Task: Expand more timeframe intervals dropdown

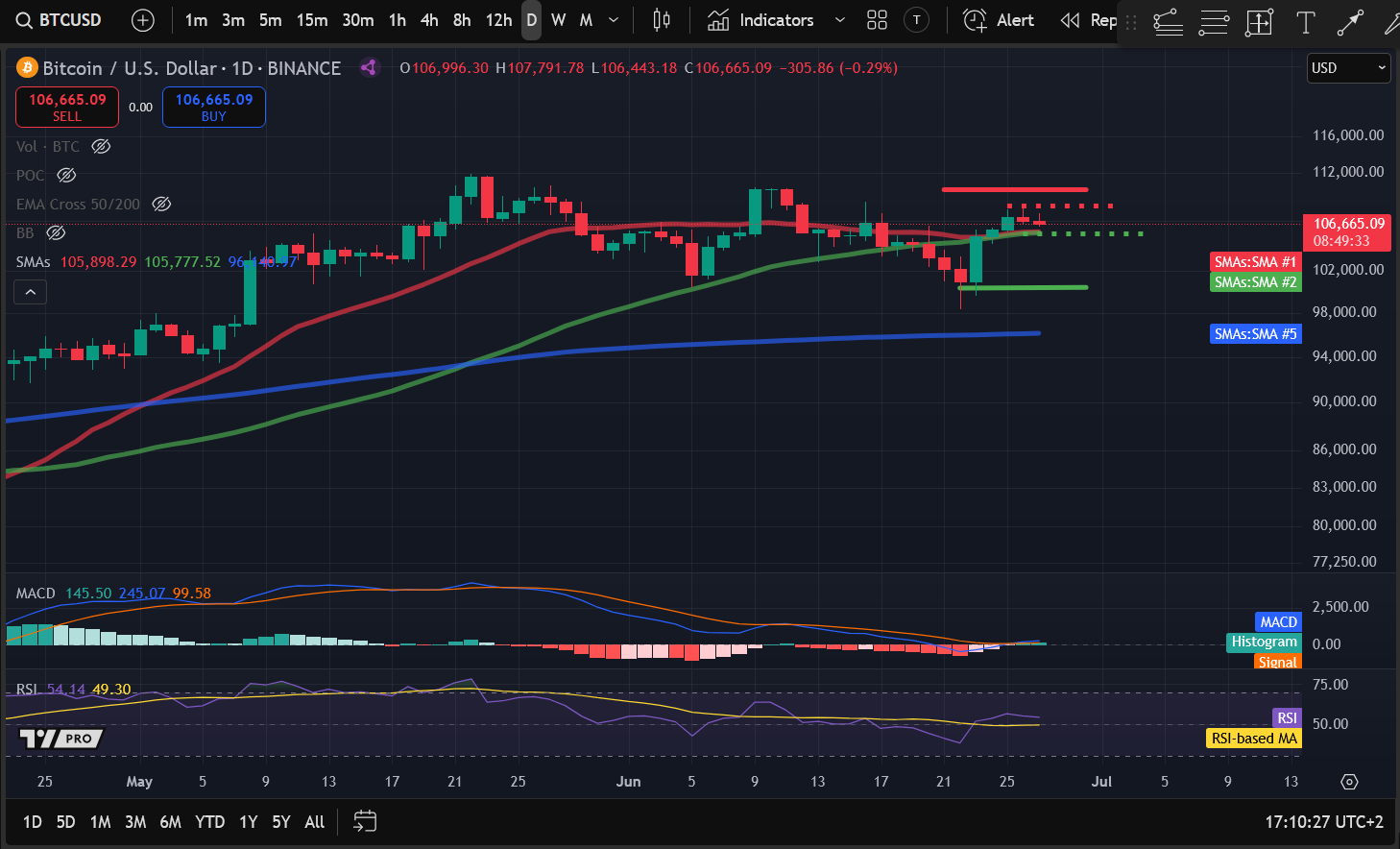Action: [x=614, y=20]
